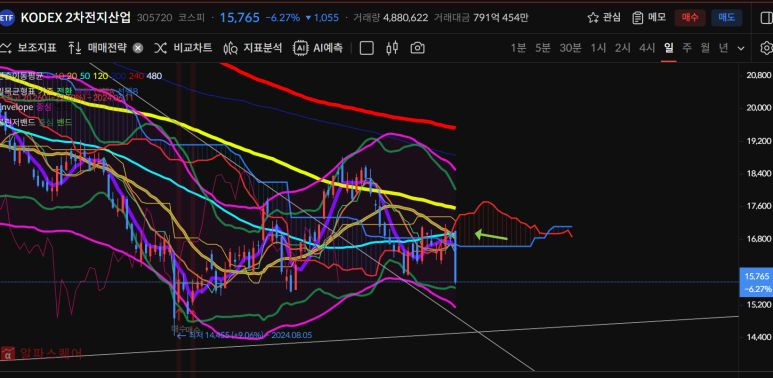Open AI예측 prediction

point(328,48)
